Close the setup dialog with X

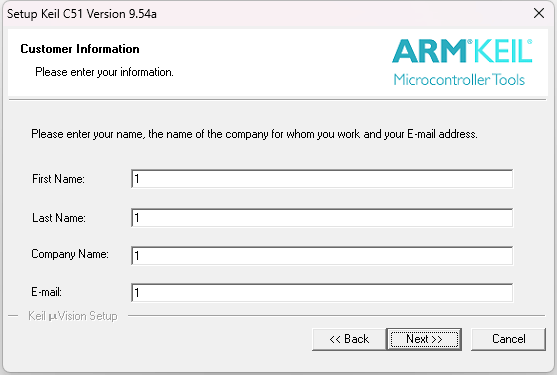tap(539, 13)
